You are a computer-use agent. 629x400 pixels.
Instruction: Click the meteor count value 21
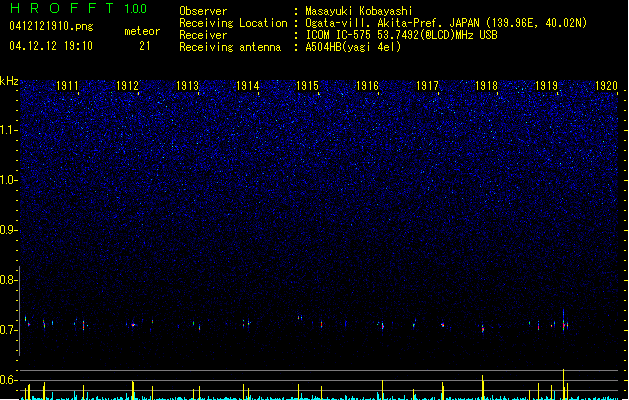point(145,46)
